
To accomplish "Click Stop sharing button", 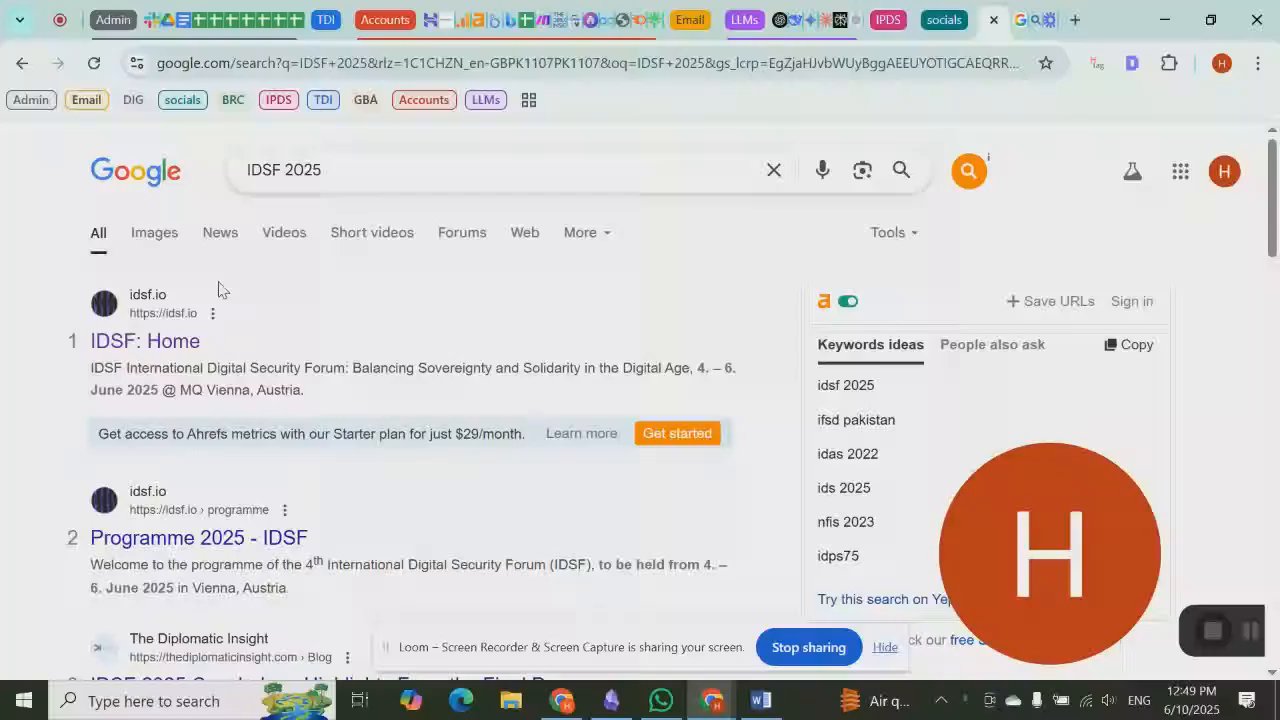I will coord(809,647).
